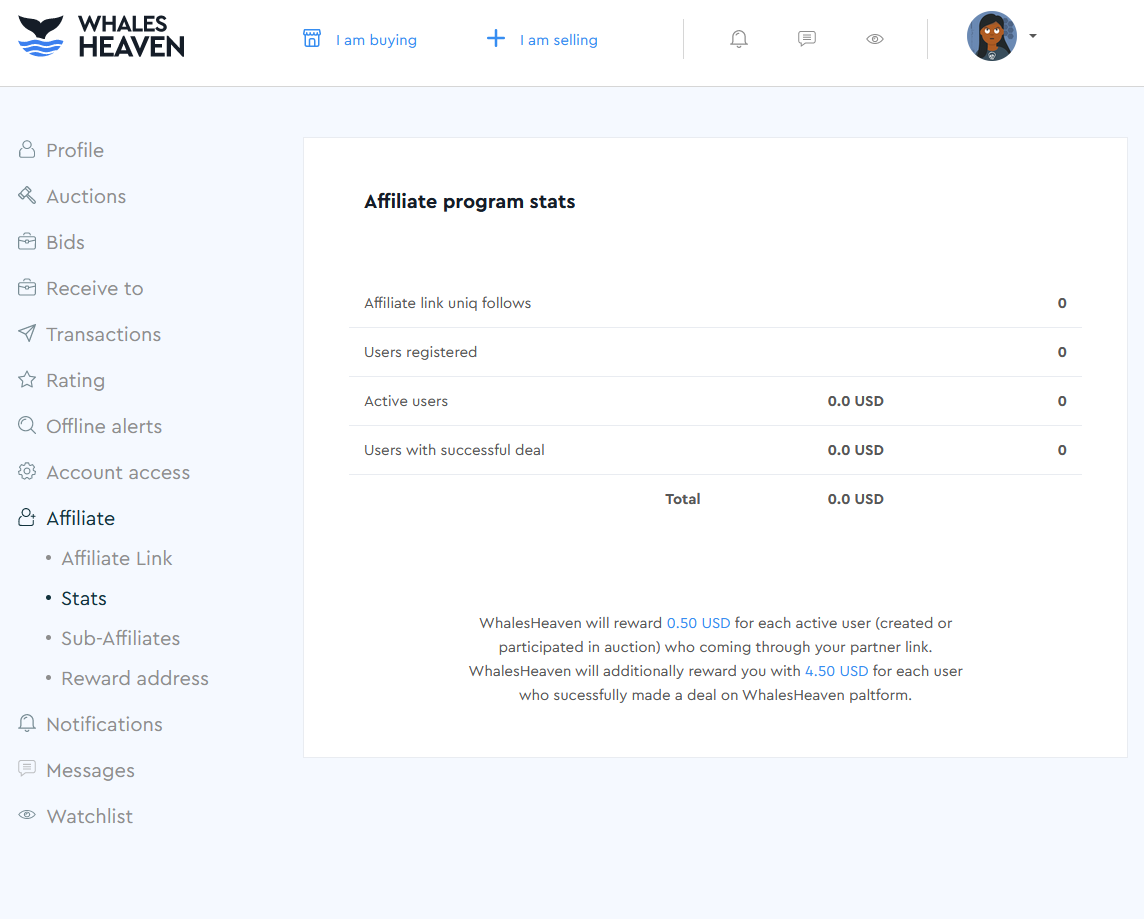The height and width of the screenshot is (919, 1144).
Task: Select Offline alerts in the sidebar
Action: pos(104,426)
